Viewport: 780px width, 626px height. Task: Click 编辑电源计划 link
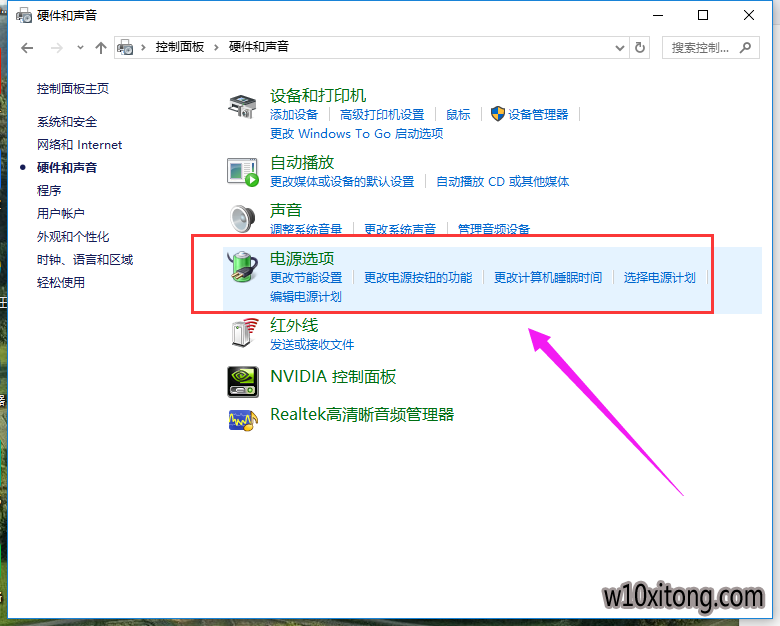point(306,297)
